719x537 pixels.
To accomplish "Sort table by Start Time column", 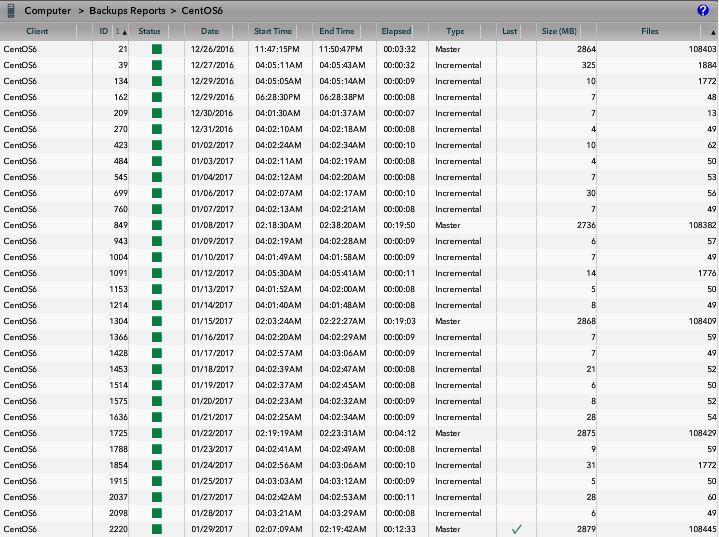I will coord(273,31).
